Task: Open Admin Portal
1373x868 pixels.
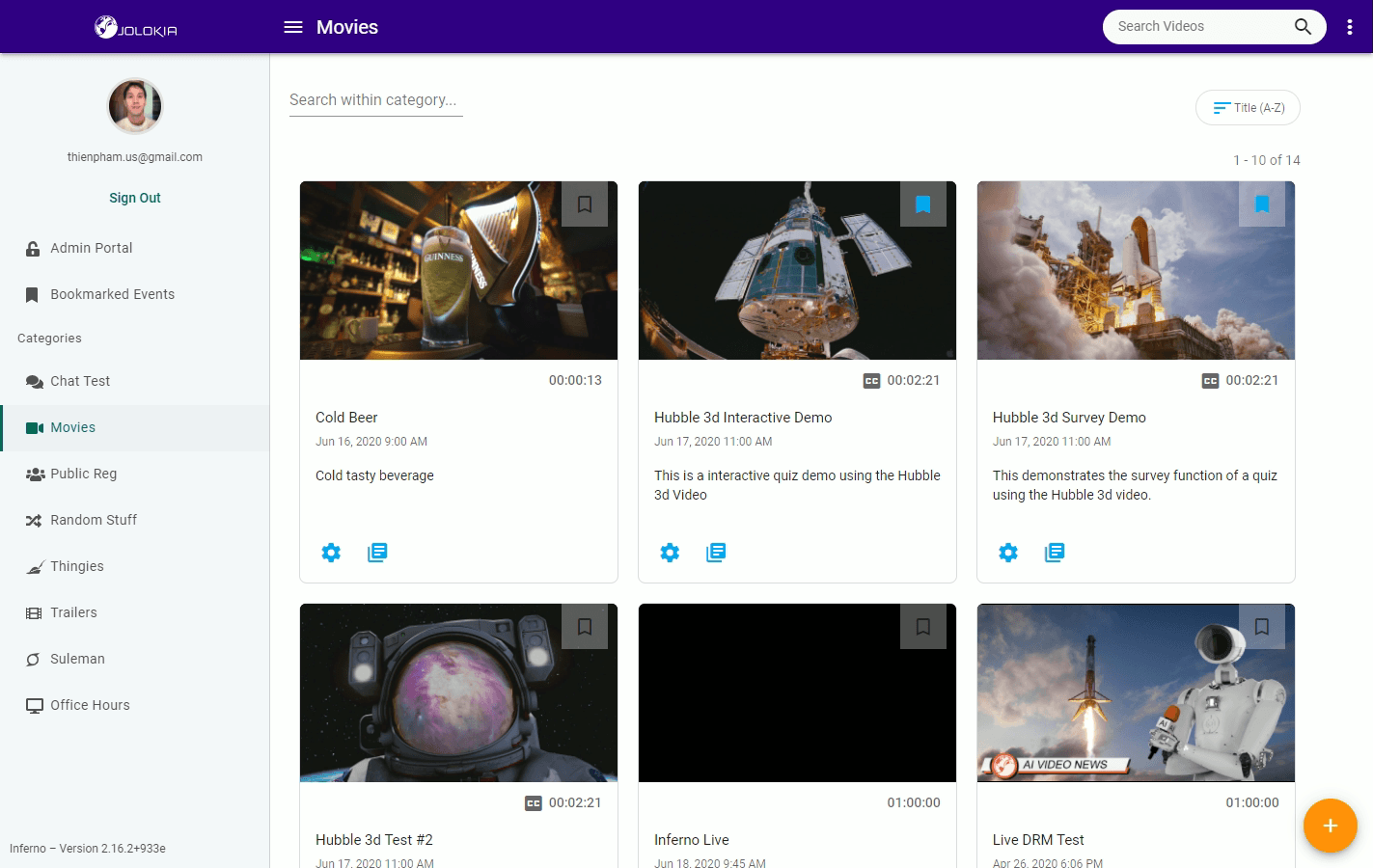Action: (135, 248)
